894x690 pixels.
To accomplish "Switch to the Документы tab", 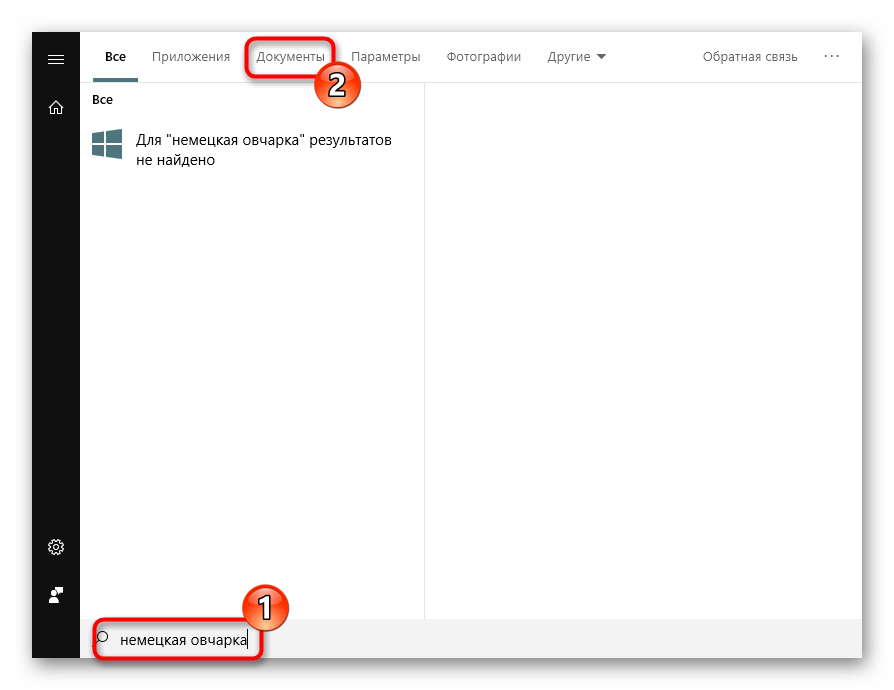I will (x=290, y=56).
